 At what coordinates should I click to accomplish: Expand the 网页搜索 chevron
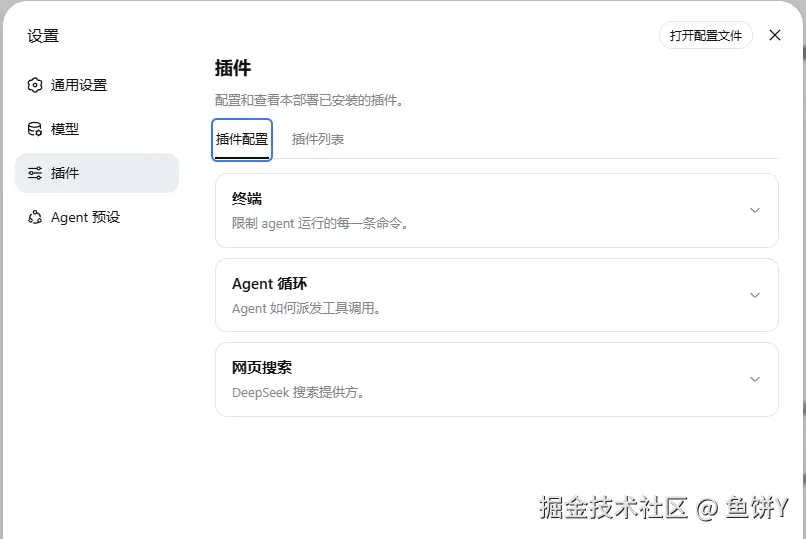point(755,379)
